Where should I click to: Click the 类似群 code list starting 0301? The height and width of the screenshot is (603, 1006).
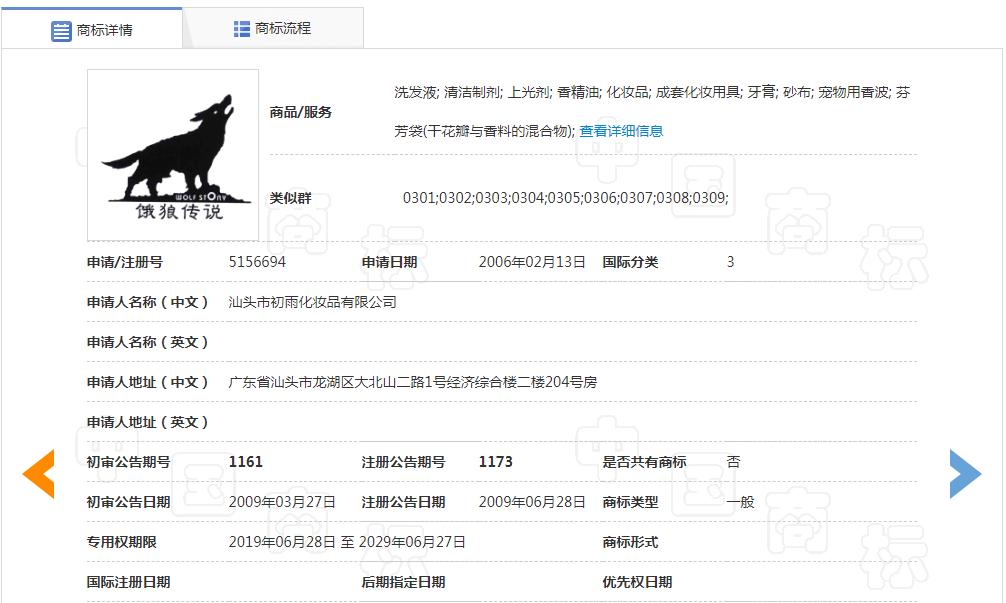pos(565,198)
